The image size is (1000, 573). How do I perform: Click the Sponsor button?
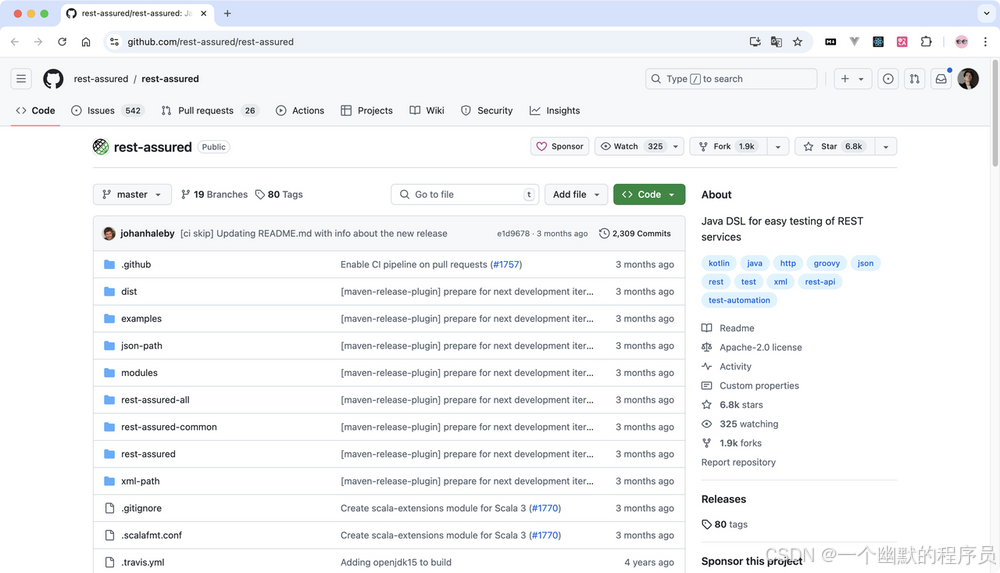[560, 146]
